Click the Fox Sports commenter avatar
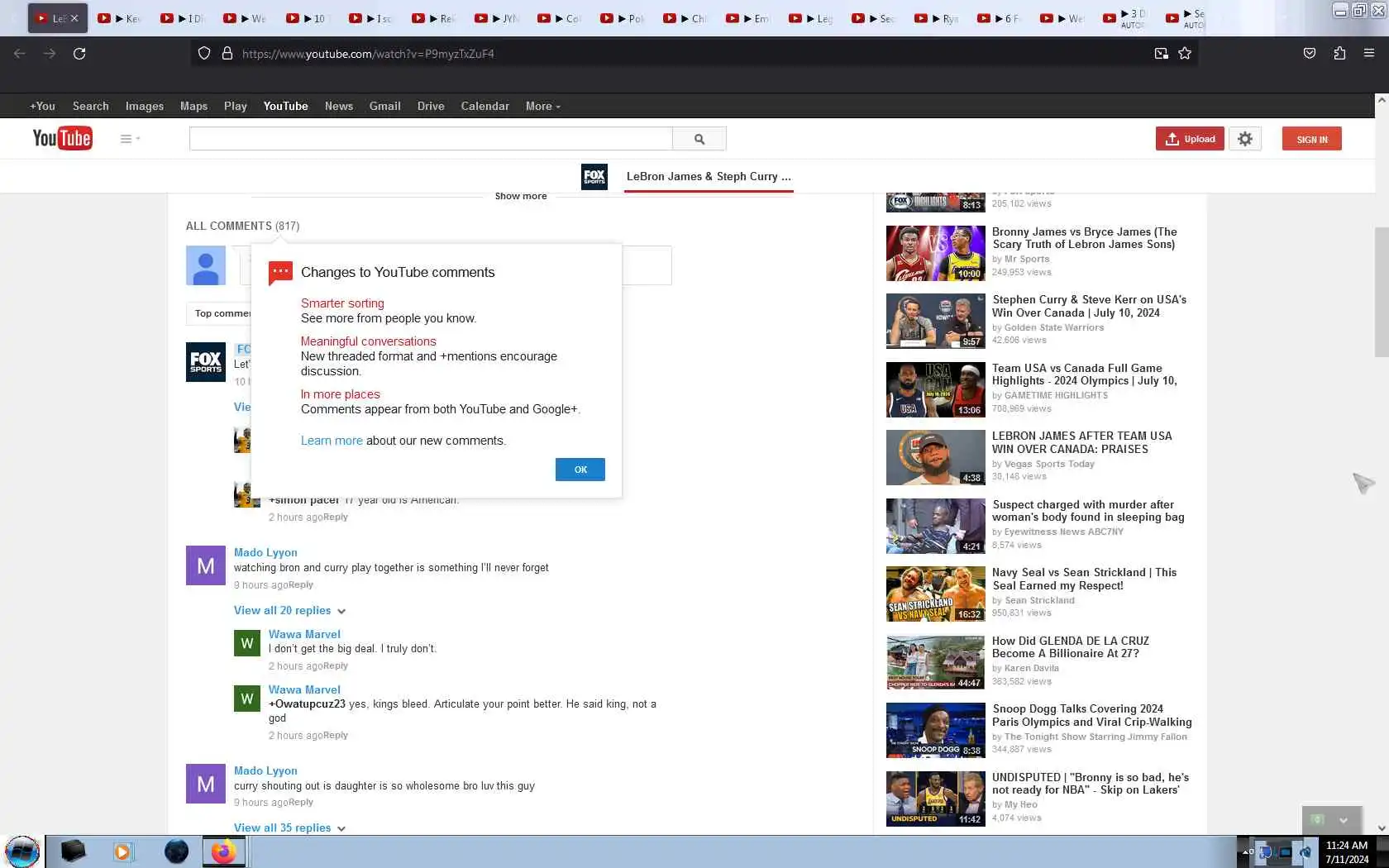The height and width of the screenshot is (868, 1389). point(206,362)
